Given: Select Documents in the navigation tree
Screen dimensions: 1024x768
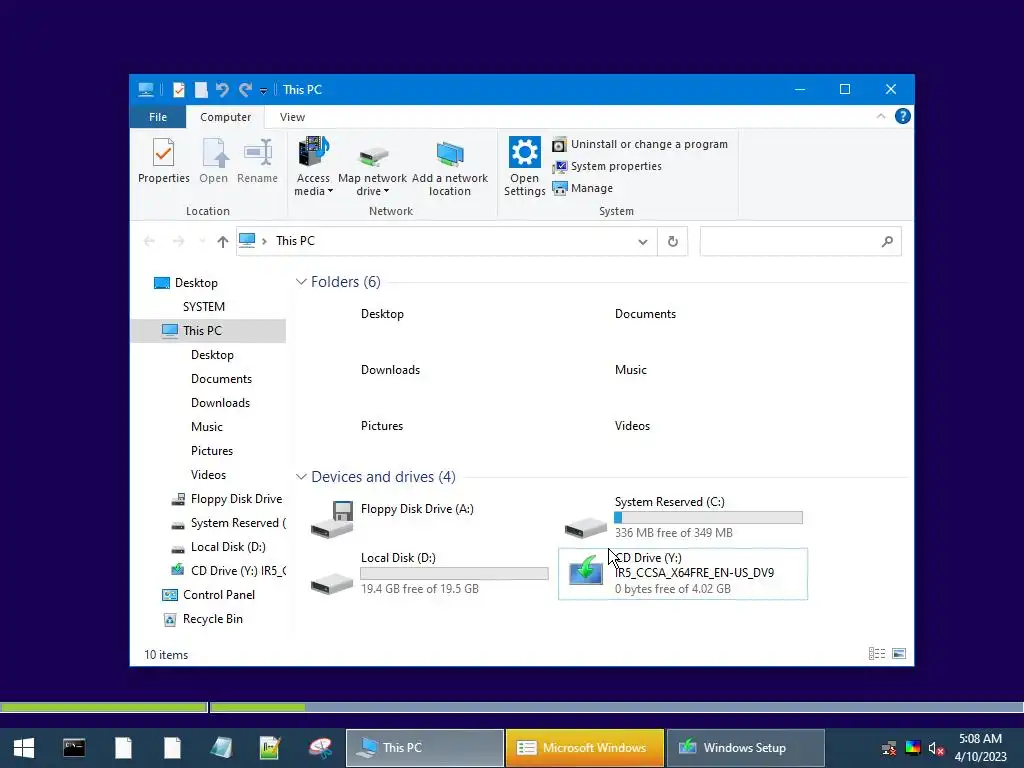Looking at the screenshot, I should (221, 379).
